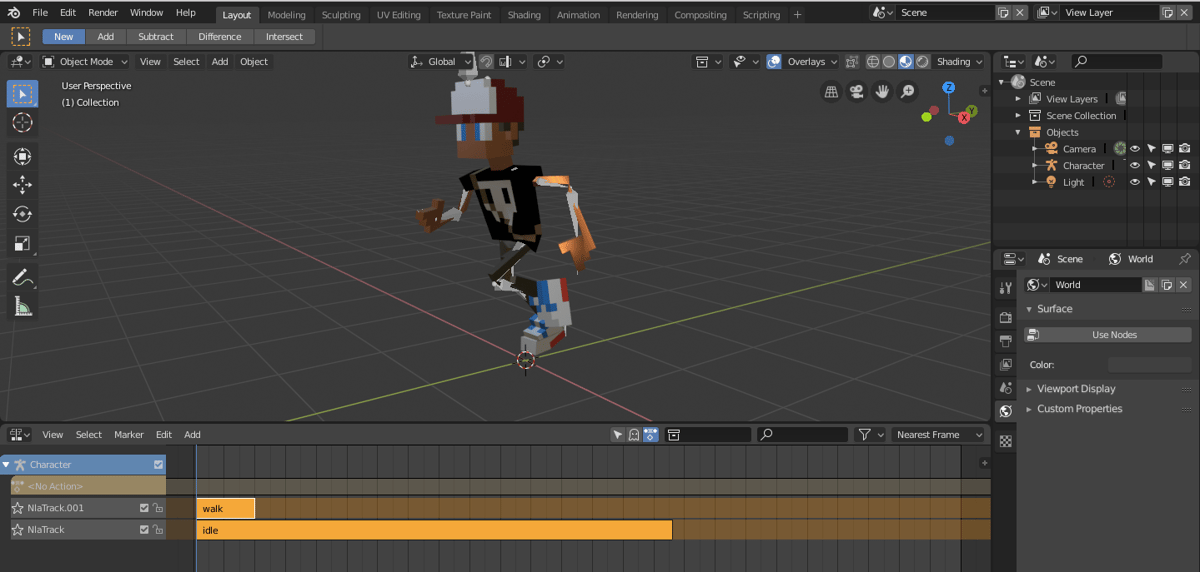Lock the NlaTrack.001 track
The image size is (1200, 572).
[x=158, y=508]
